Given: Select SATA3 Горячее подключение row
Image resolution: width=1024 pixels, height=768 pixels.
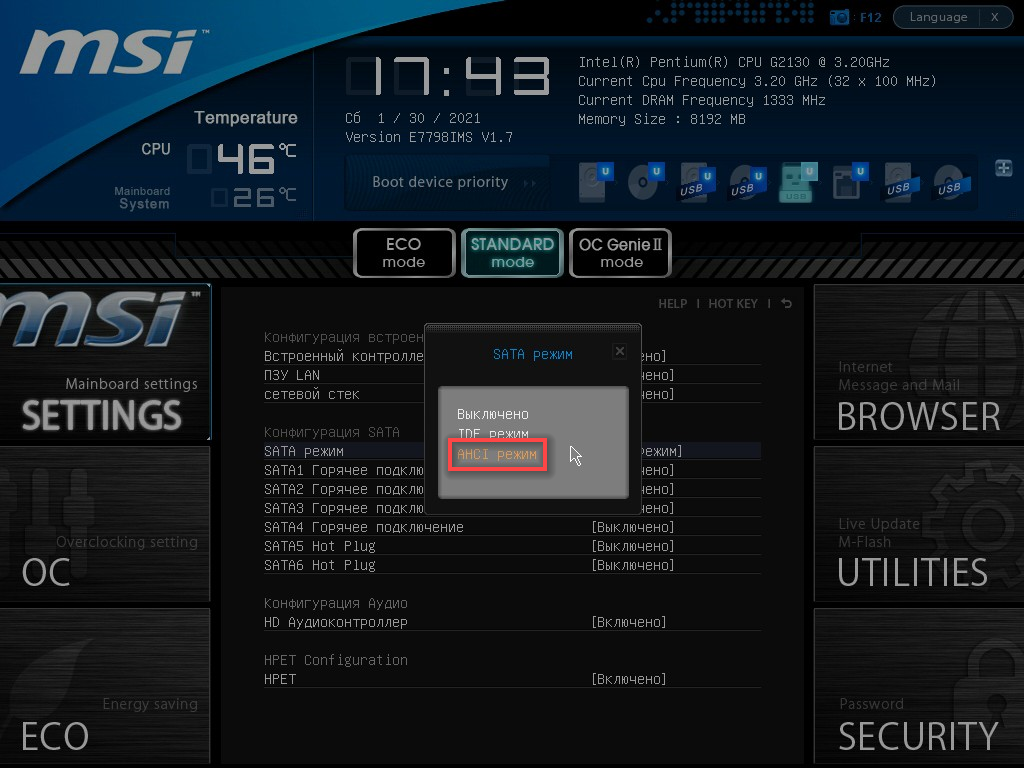Looking at the screenshot, I should pyautogui.click(x=512, y=508).
